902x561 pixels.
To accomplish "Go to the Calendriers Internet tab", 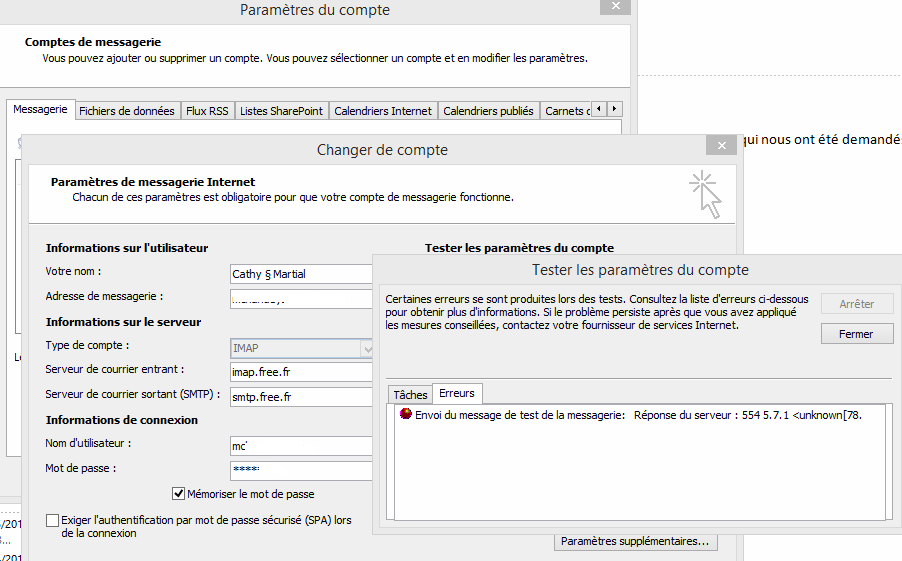I will [x=383, y=111].
